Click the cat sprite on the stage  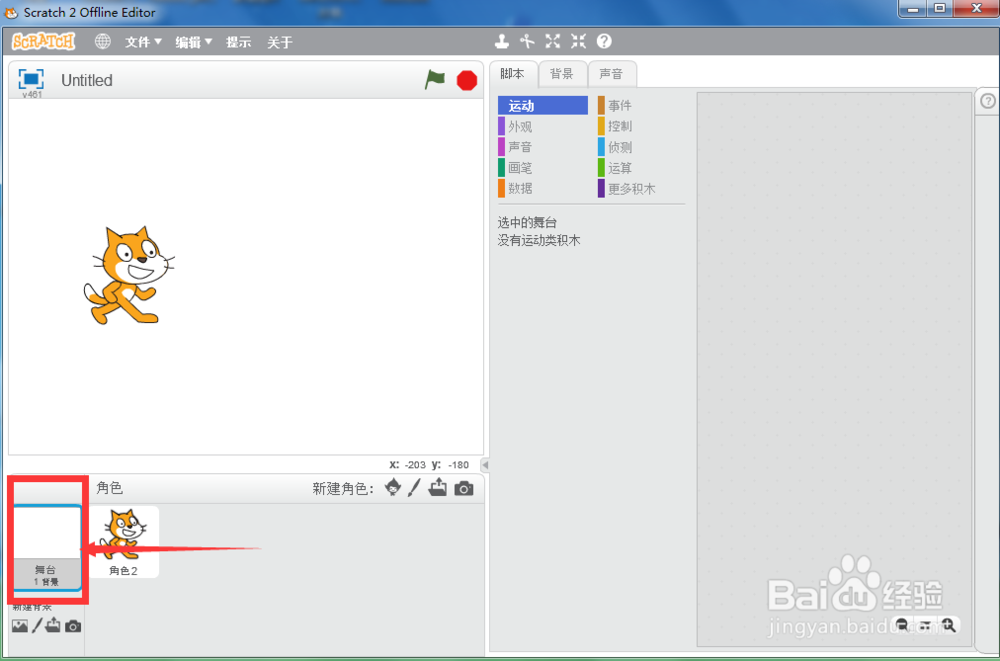128,275
